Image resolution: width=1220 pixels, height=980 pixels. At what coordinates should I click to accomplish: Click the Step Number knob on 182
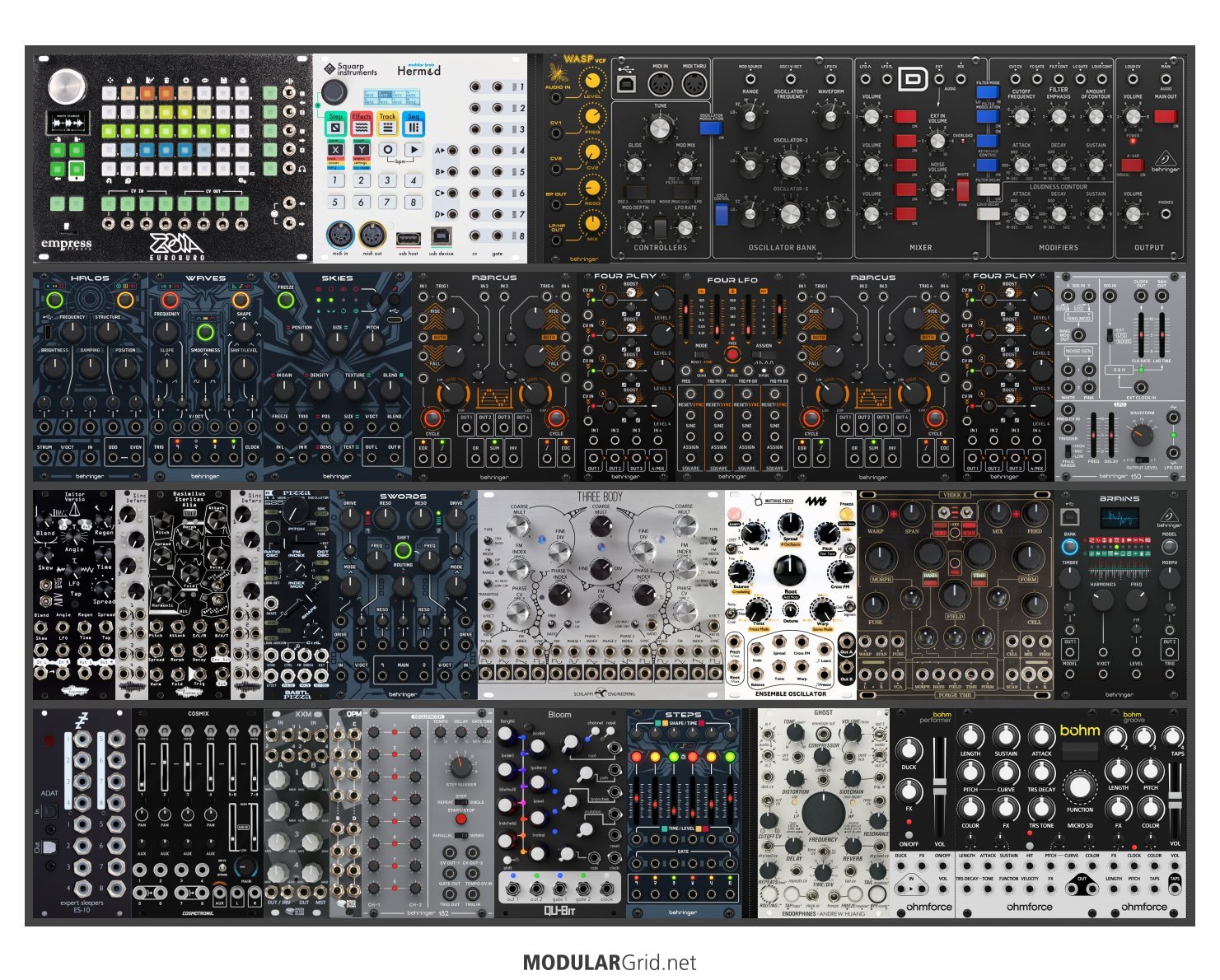[461, 768]
